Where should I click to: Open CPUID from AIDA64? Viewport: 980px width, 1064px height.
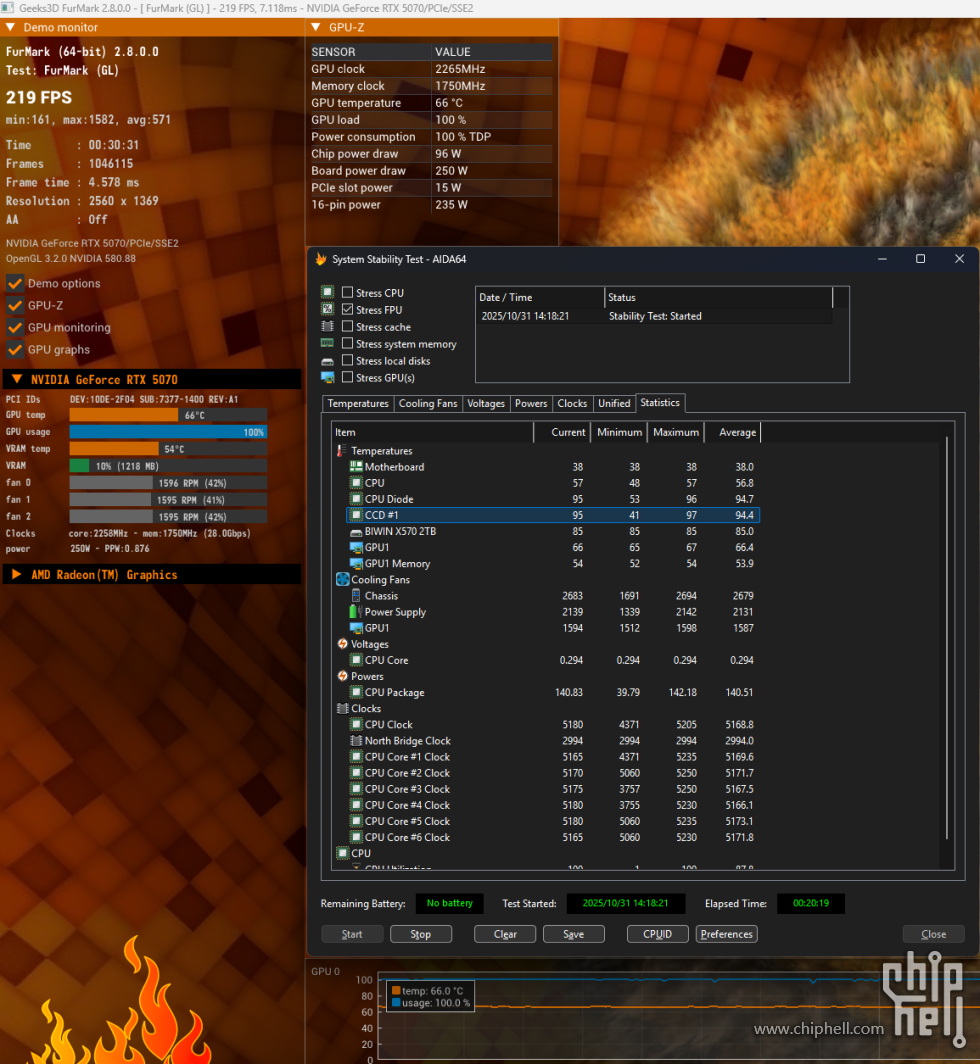coord(658,934)
